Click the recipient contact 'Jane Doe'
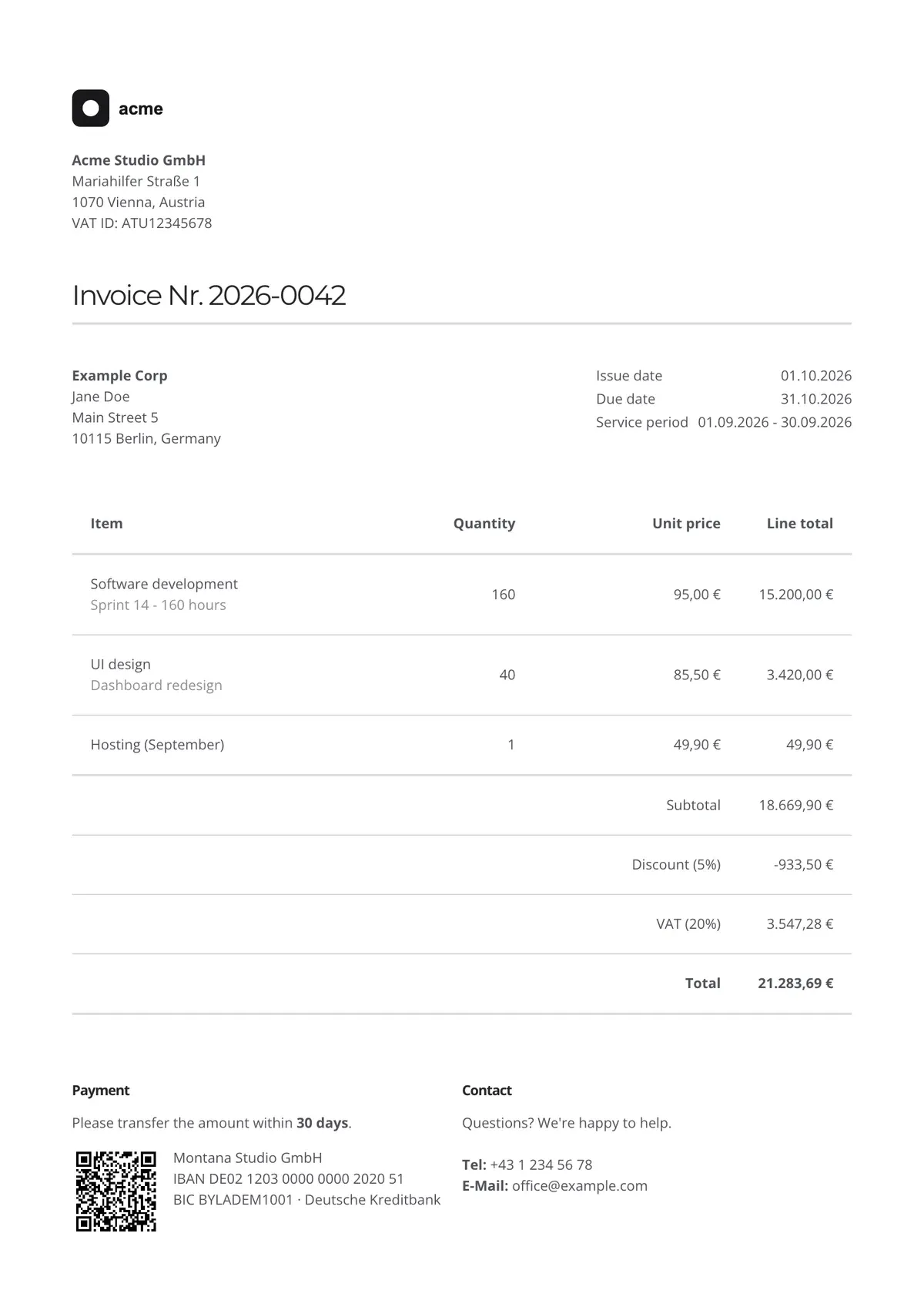The width and height of the screenshot is (924, 1307). (x=101, y=397)
